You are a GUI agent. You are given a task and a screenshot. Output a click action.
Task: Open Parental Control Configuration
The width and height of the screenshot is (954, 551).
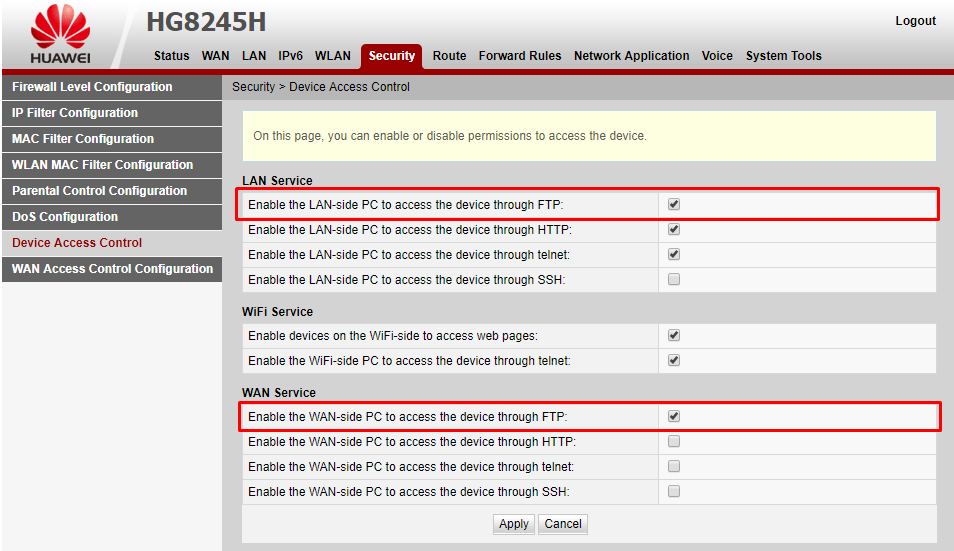112,191
